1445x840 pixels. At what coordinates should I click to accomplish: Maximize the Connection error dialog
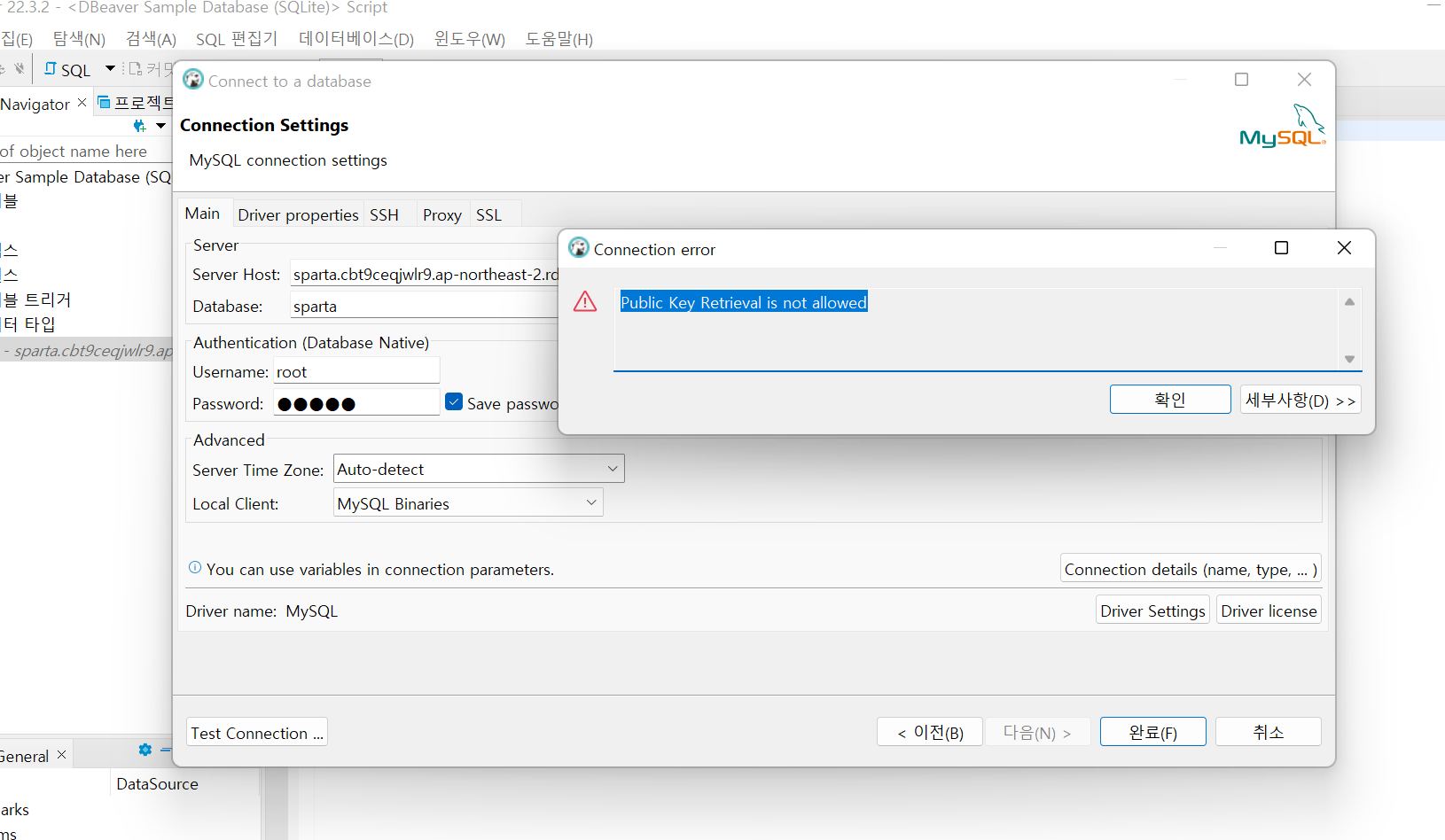(x=1281, y=248)
